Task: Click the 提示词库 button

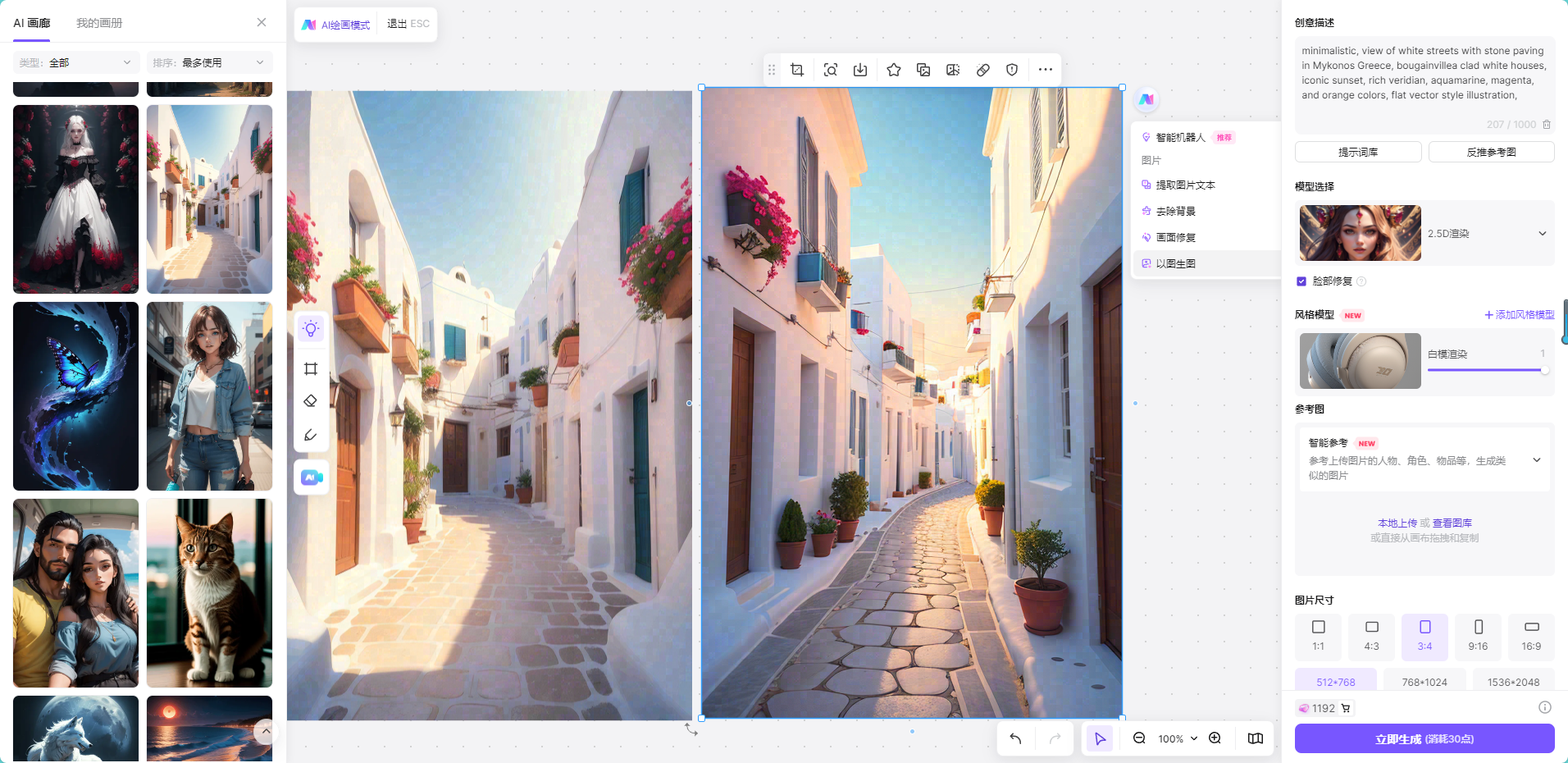Action: point(1358,152)
